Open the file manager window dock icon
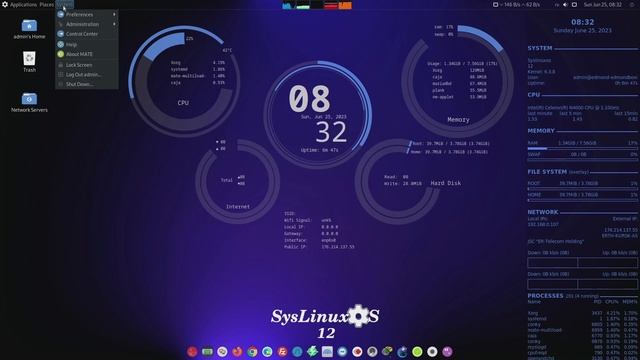Image resolution: width=640 pixels, height=360 pixels. [x=327, y=351]
